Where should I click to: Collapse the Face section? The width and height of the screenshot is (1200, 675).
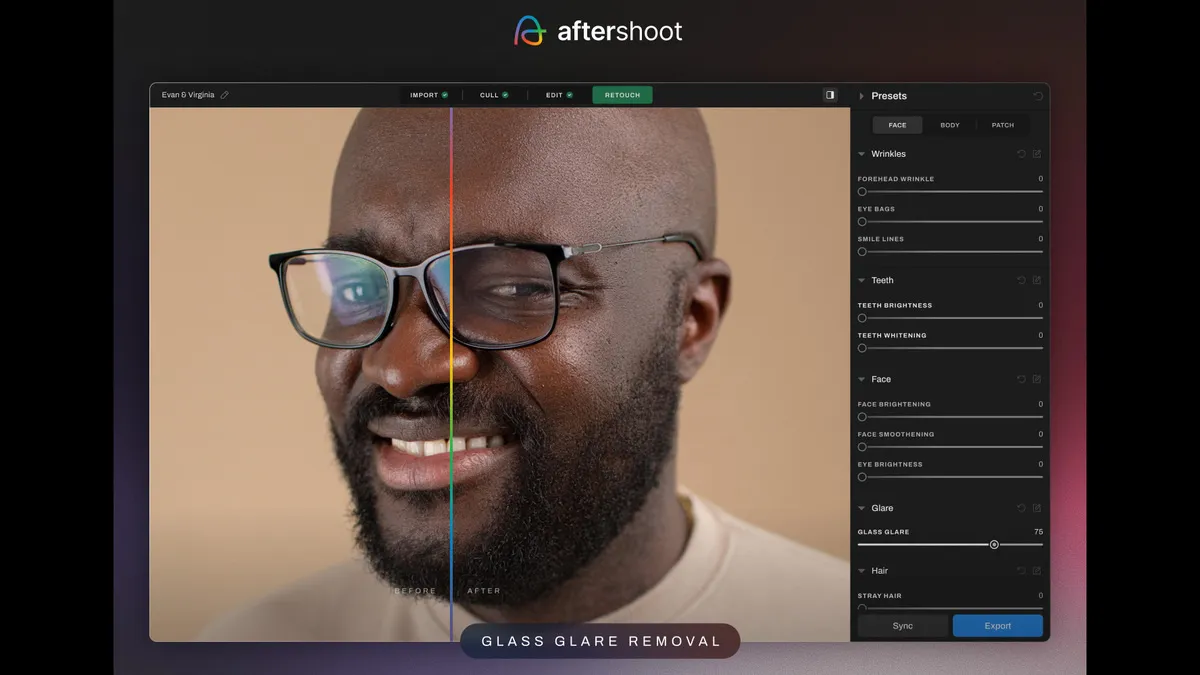[861, 379]
